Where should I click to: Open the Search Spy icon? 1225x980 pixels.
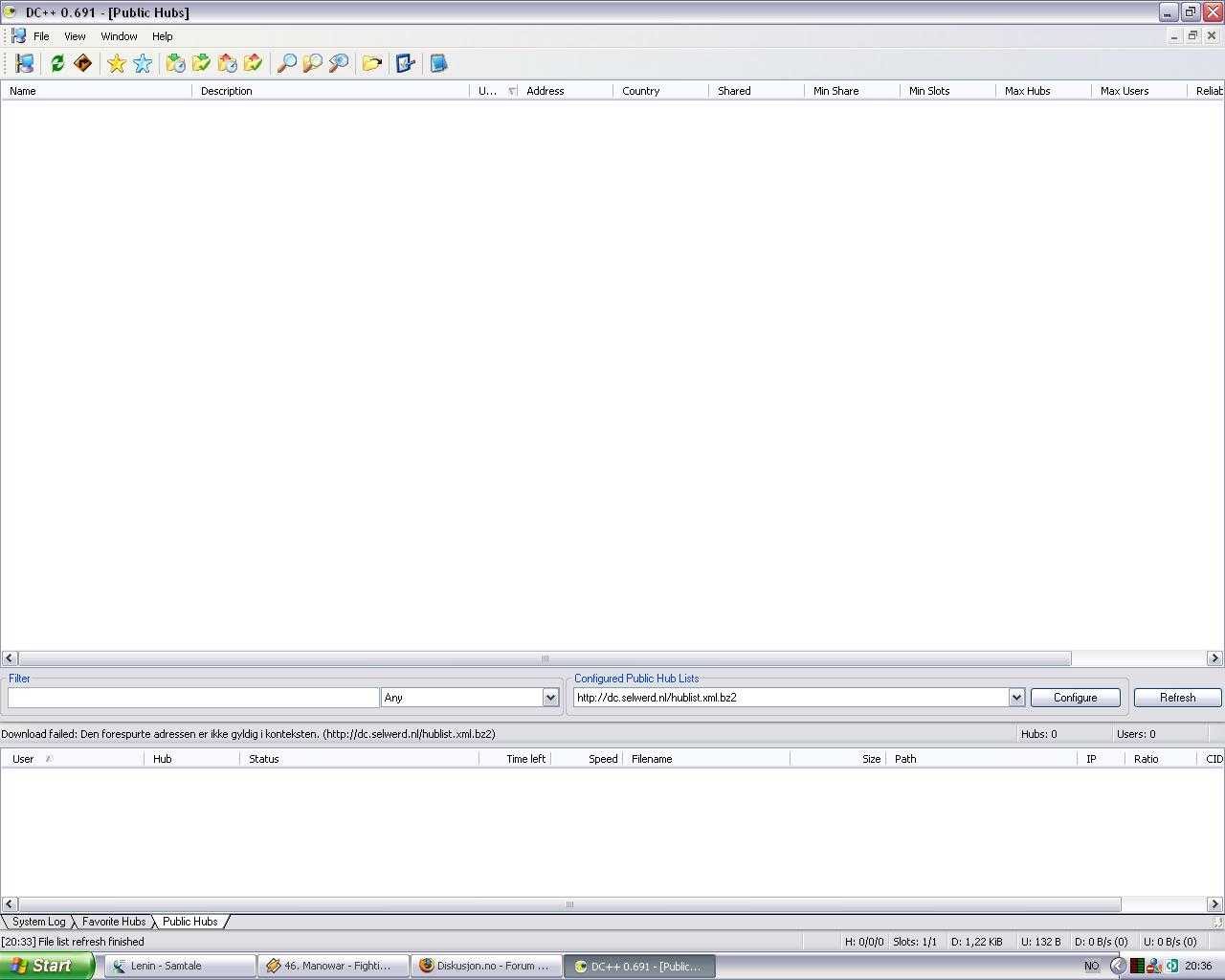pos(338,63)
